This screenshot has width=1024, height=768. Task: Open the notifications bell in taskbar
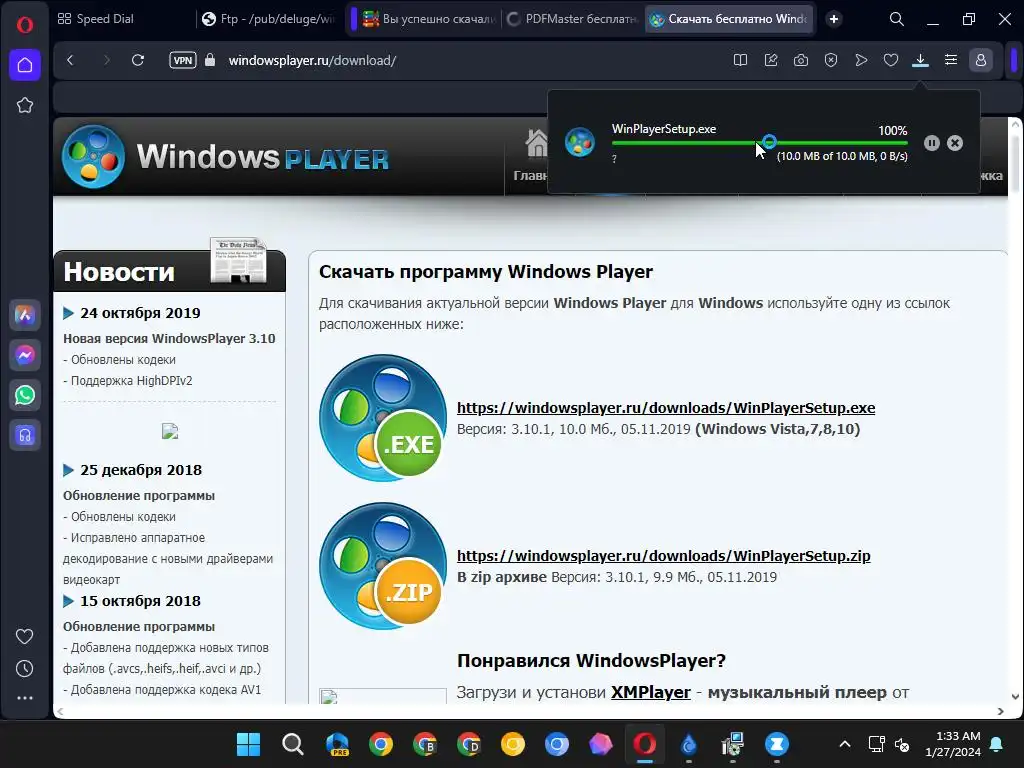point(997,744)
